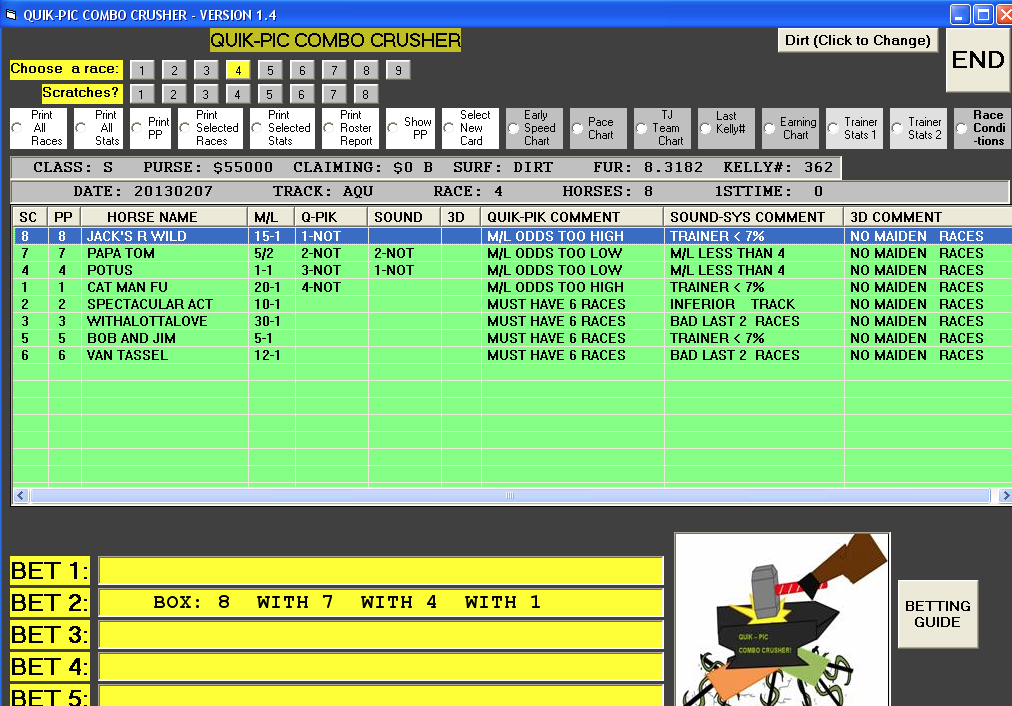Click scratch number 8 button
The width and height of the screenshot is (1012, 706).
pyautogui.click(x=366, y=94)
